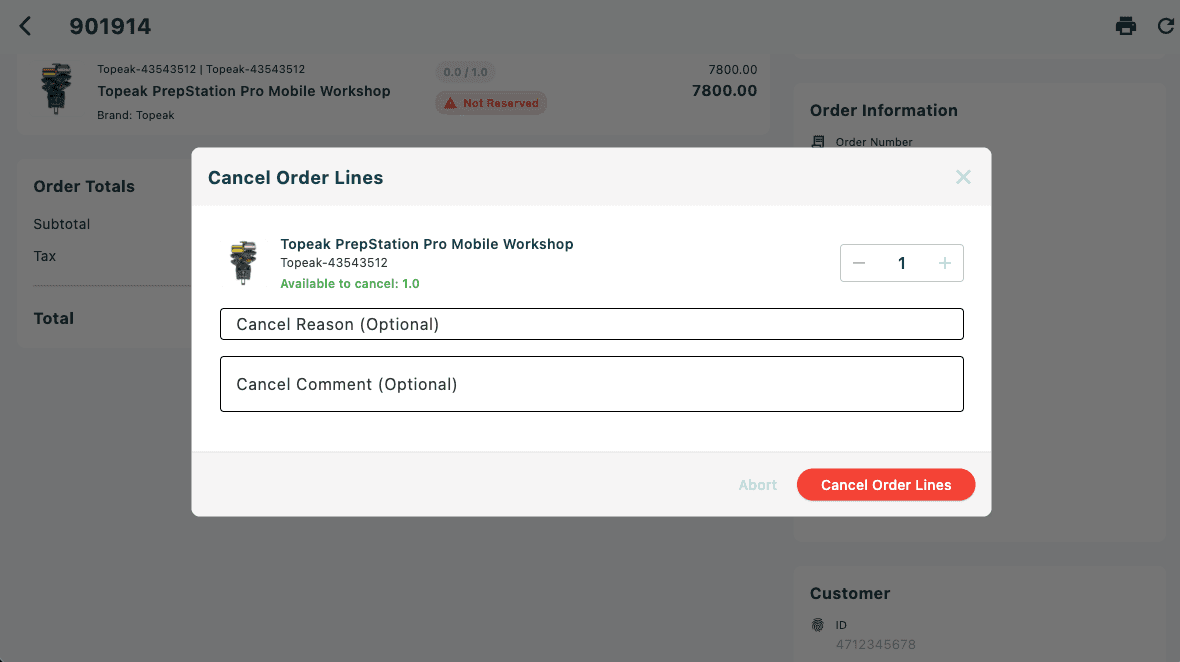Click the fingerprint ID icon under Customer

click(818, 625)
